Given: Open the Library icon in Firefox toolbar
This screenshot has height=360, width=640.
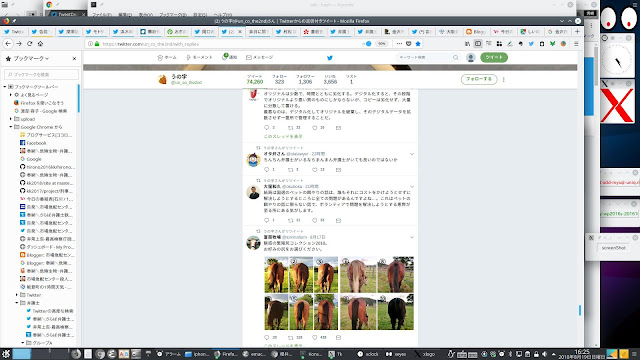Looking at the screenshot, I should pos(467,44).
